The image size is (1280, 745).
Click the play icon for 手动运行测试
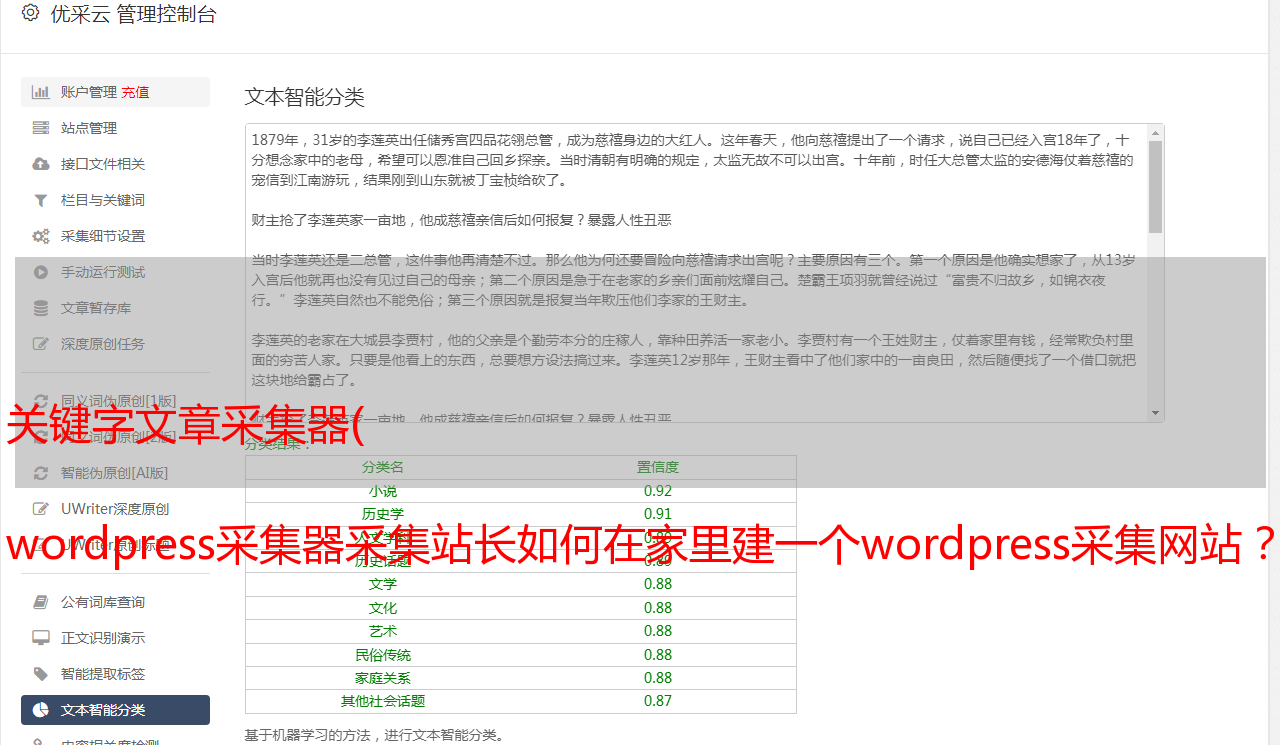41,272
